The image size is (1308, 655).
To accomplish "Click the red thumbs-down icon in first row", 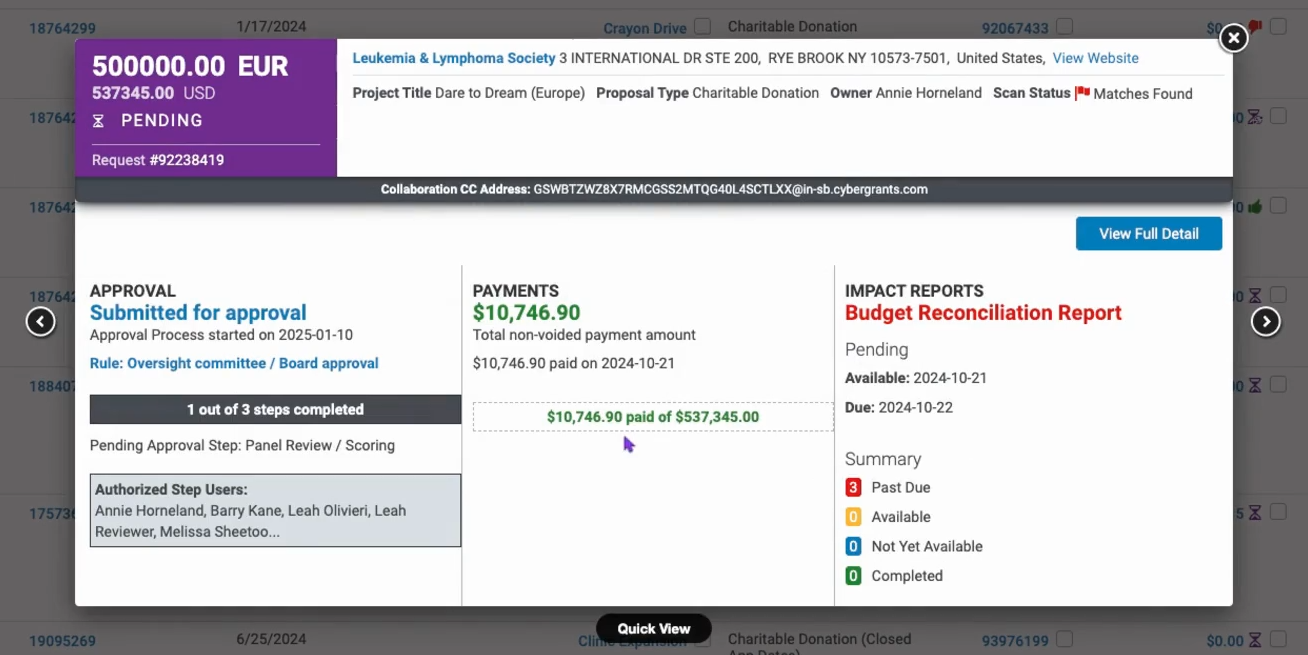I will [1255, 27].
